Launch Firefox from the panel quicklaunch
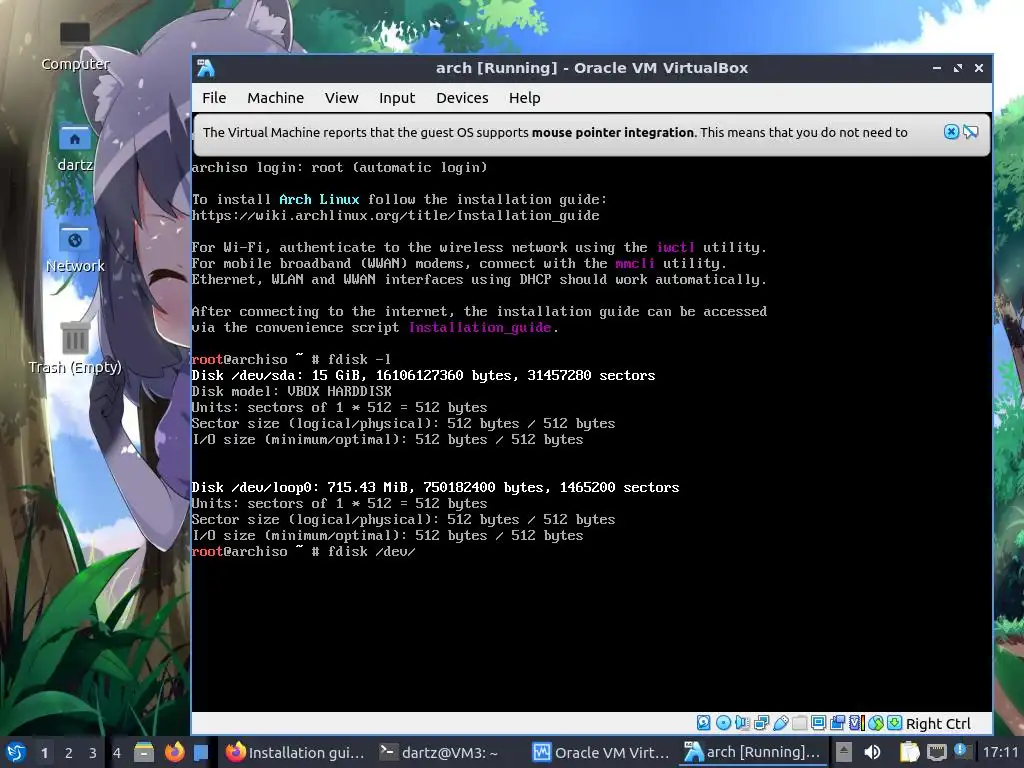The image size is (1024, 768). coord(174,752)
